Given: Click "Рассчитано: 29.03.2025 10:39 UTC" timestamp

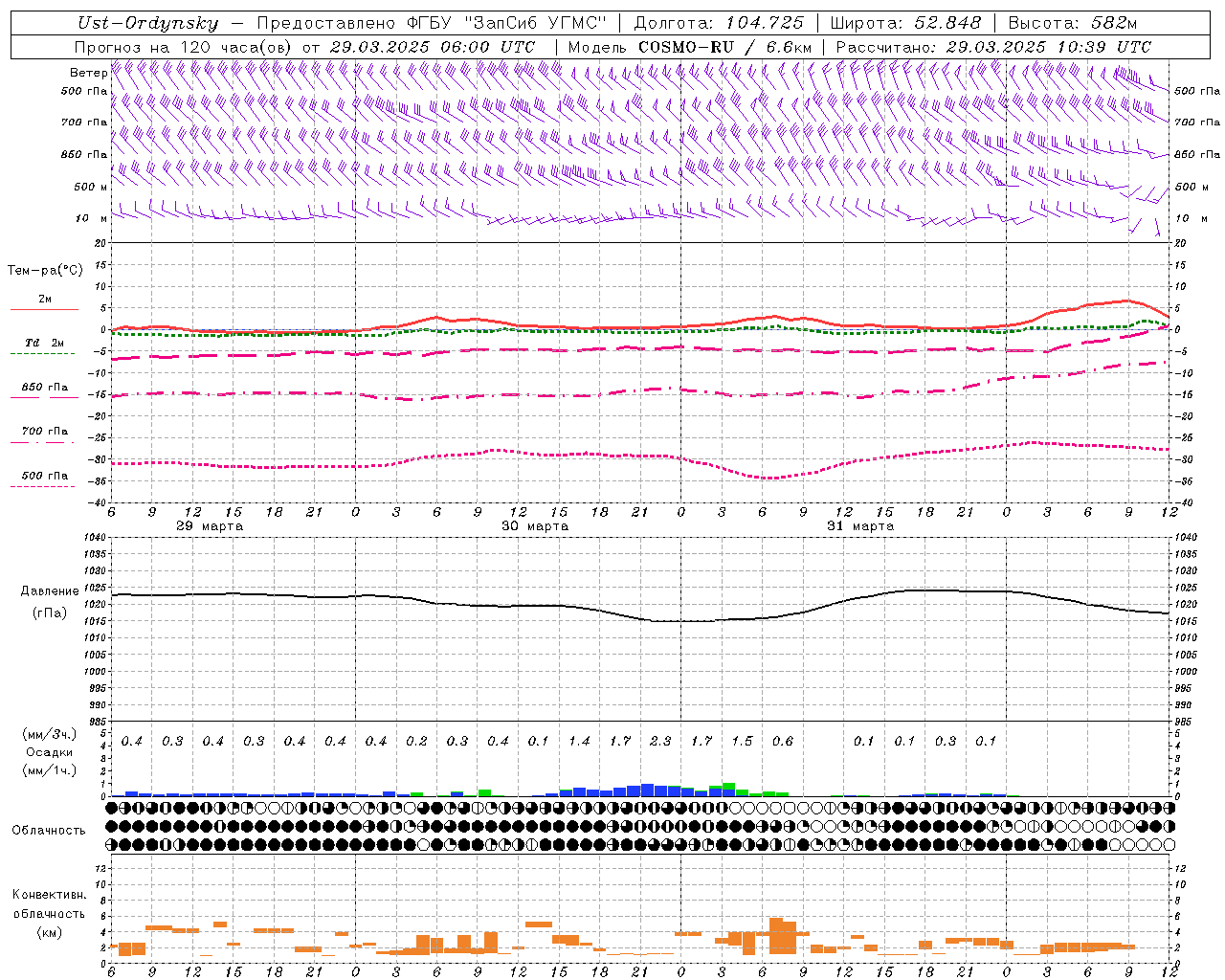Looking at the screenshot, I should click(x=993, y=47).
